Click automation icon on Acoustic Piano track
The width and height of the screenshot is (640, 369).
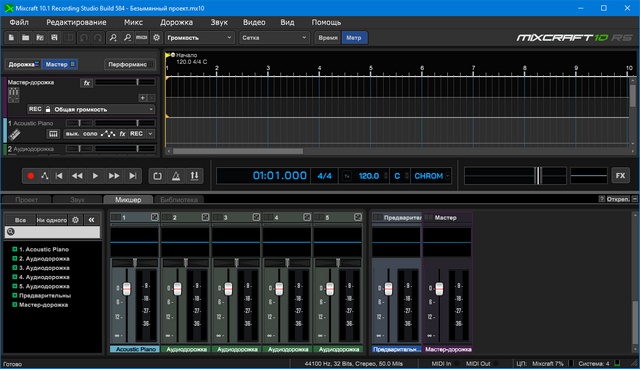tap(108, 133)
